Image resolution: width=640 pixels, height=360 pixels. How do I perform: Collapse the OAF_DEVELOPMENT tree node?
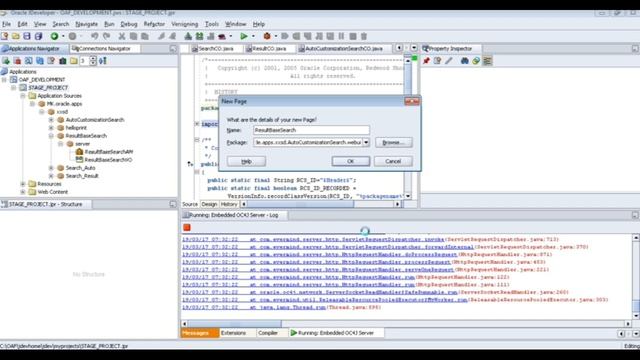tap(4, 80)
